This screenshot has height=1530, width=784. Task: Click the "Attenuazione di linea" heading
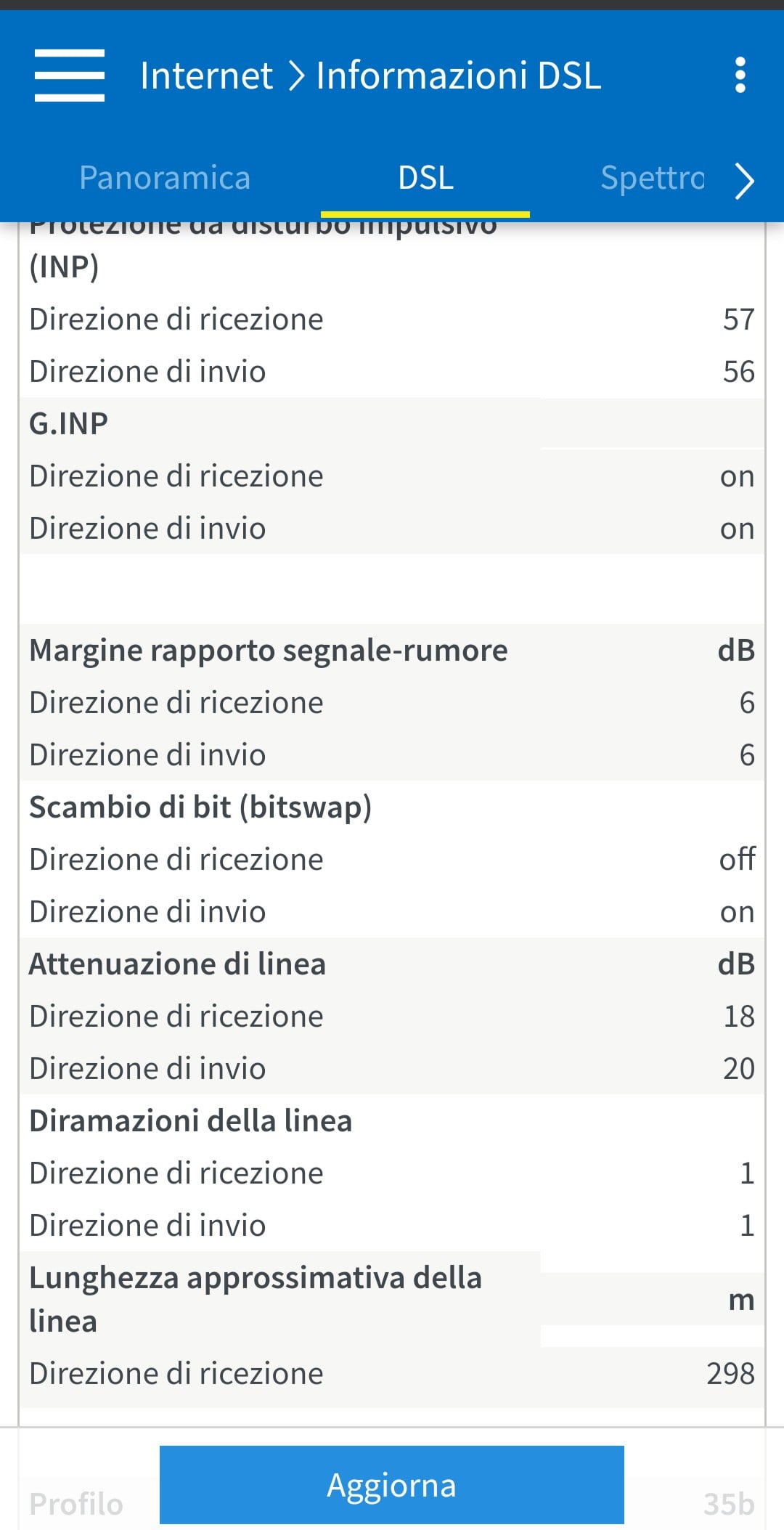178,964
